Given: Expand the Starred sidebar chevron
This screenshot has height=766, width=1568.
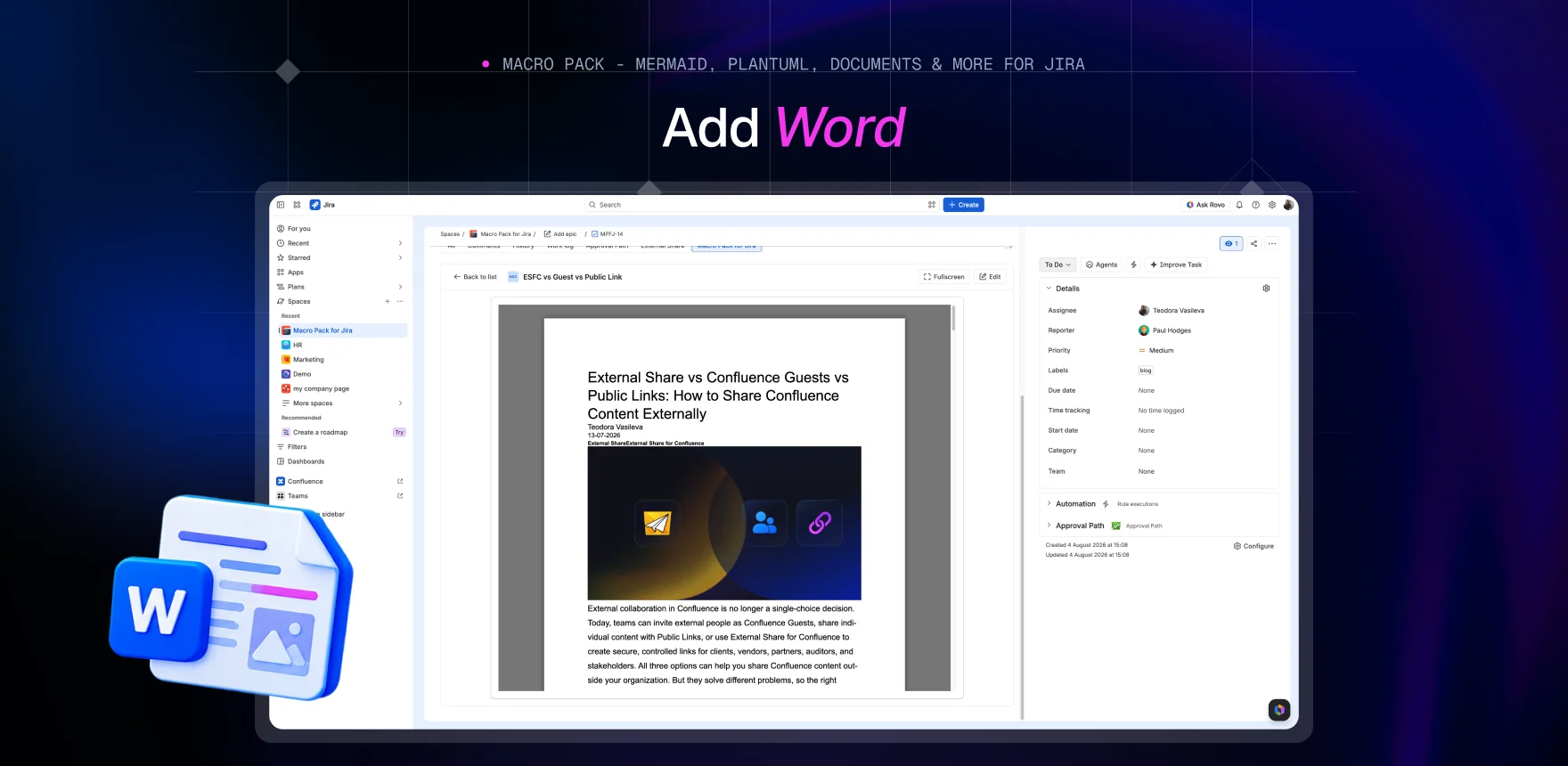Looking at the screenshot, I should click(x=400, y=257).
